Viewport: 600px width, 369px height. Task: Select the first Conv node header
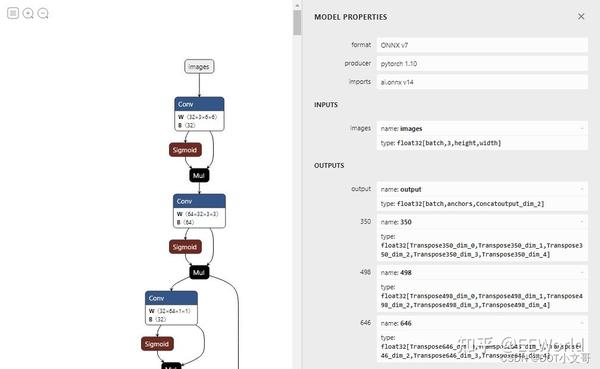(x=199, y=104)
